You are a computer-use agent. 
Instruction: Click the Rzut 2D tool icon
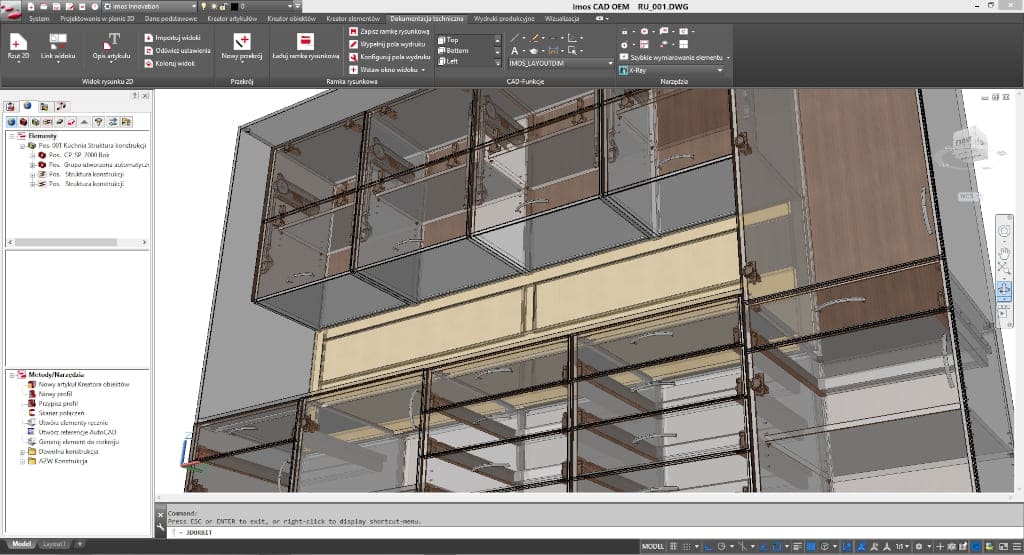16,42
